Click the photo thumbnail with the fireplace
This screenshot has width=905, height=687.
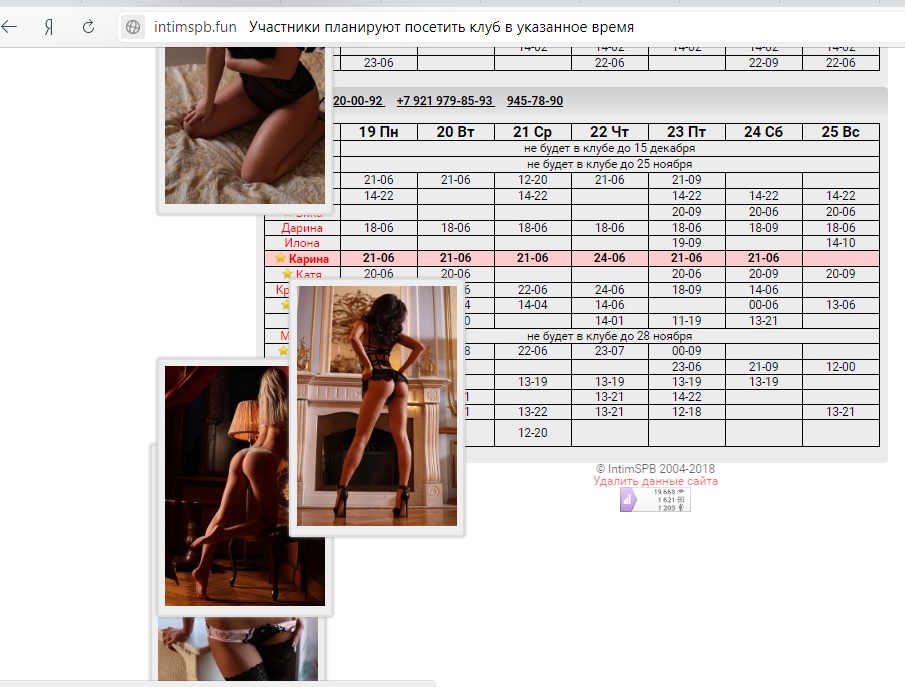pos(376,405)
